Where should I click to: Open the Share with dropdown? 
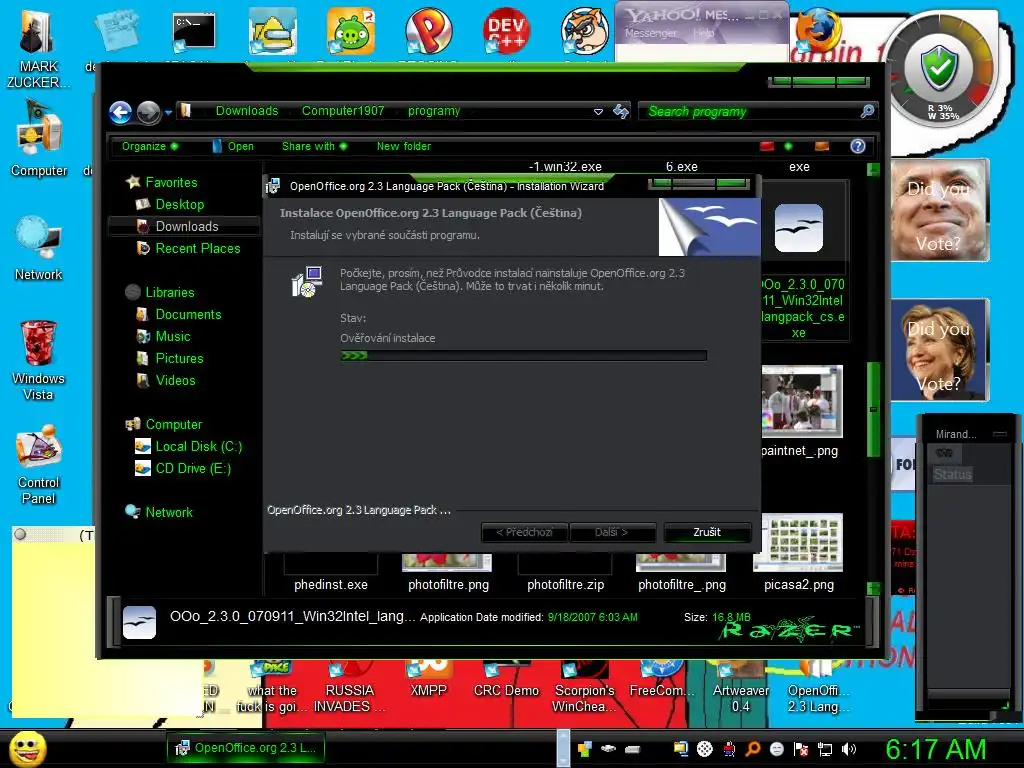314,146
